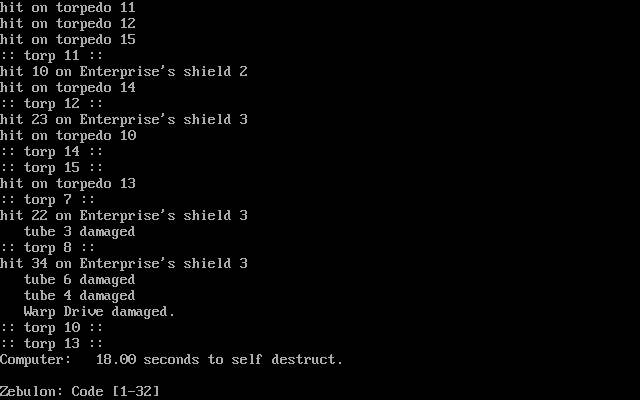The height and width of the screenshot is (400, 640).
Task: Select the "tube 4 damaged" line
Action: (x=79, y=295)
